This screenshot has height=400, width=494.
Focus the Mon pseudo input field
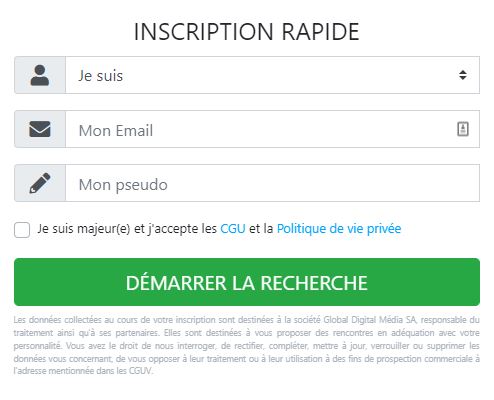273,183
